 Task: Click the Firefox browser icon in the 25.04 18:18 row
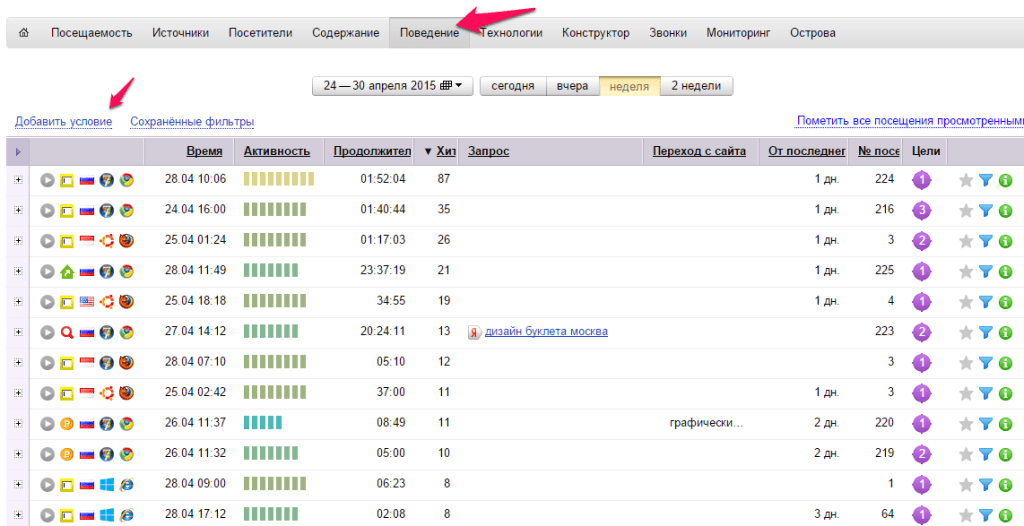(x=126, y=302)
